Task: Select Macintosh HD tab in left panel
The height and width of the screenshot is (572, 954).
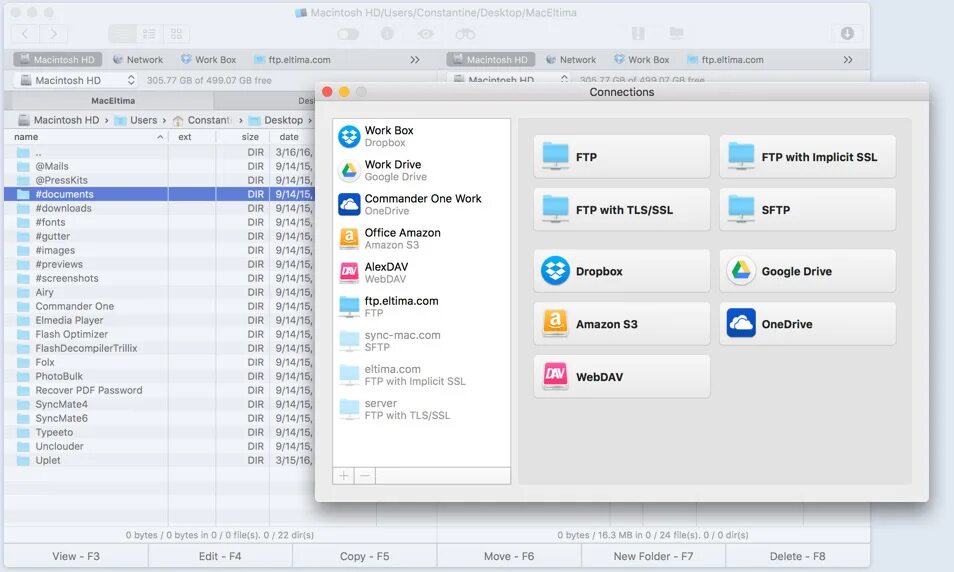Action: tap(57, 60)
